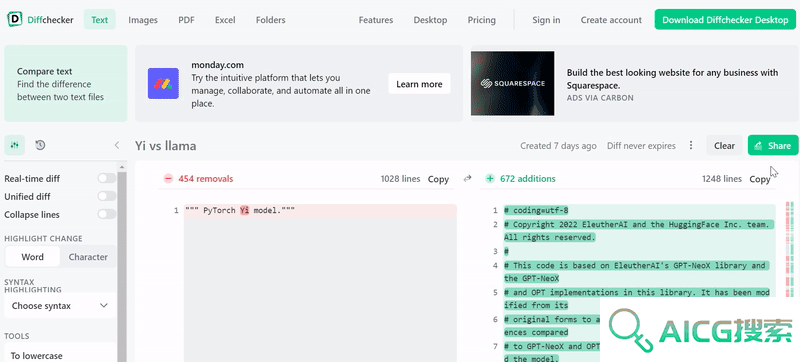Click the red minus removals icon
Viewport: 800px width, 362px height.
(x=168, y=178)
